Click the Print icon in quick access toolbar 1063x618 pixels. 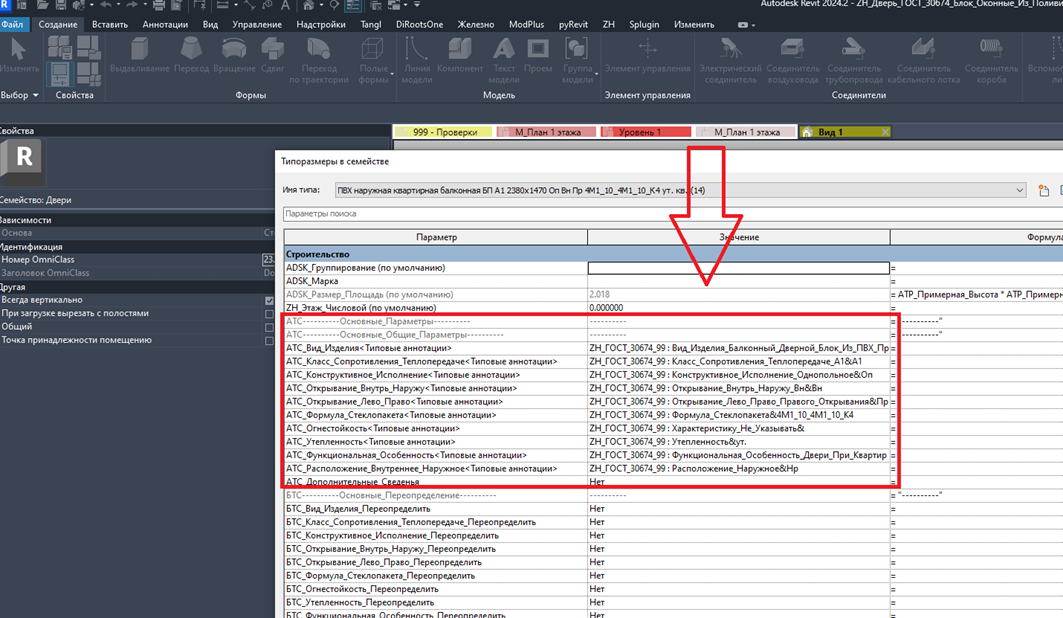pyautogui.click(x=159, y=5)
